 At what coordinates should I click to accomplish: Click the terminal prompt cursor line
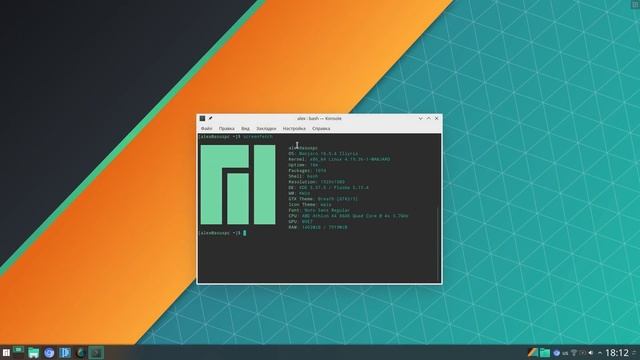tap(222, 233)
